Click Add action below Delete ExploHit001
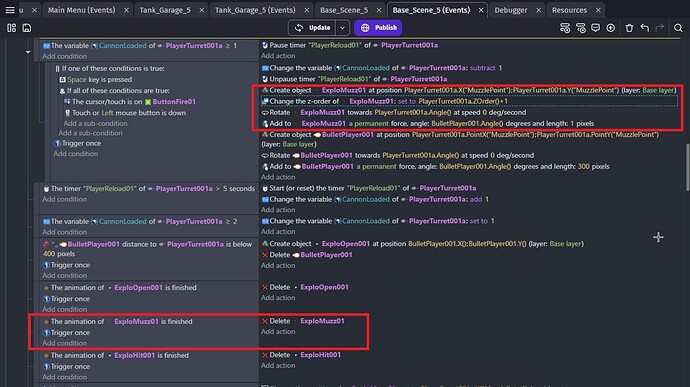This screenshot has width=690, height=387. coord(278,365)
